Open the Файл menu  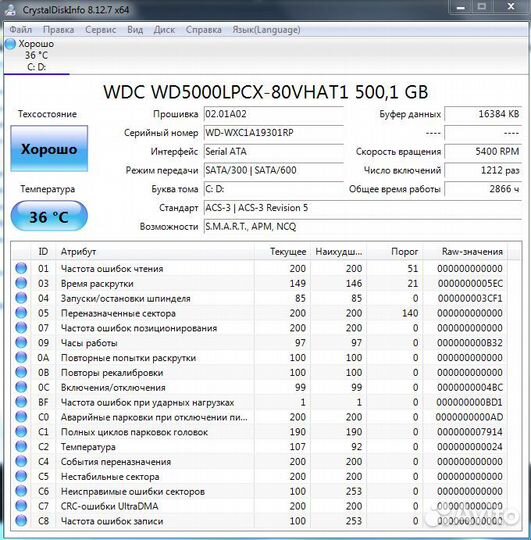[x=20, y=30]
